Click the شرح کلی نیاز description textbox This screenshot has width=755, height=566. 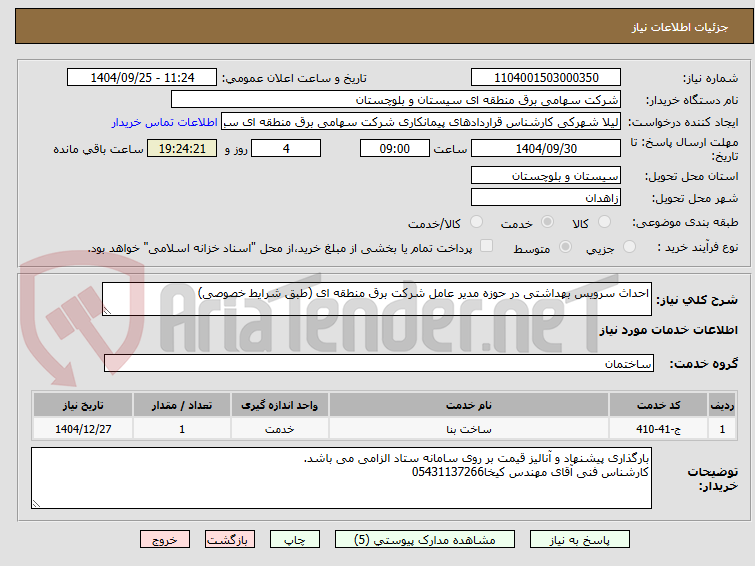377,299
